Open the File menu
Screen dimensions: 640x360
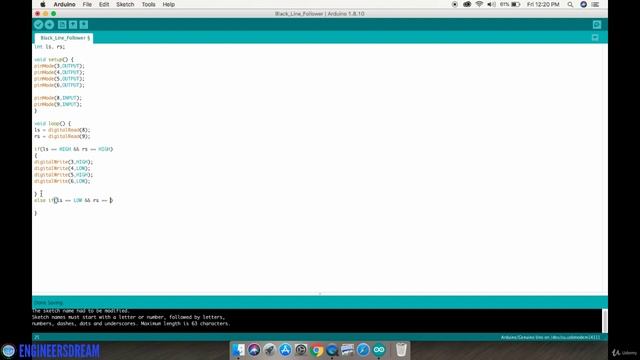pos(87,4)
